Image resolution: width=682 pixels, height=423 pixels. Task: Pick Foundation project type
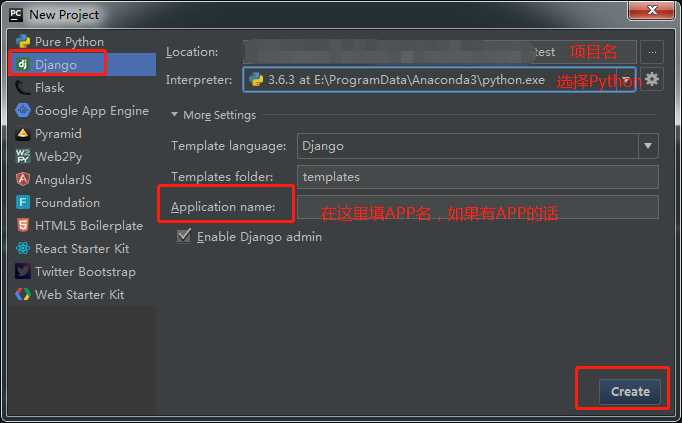pyautogui.click(x=83, y=203)
